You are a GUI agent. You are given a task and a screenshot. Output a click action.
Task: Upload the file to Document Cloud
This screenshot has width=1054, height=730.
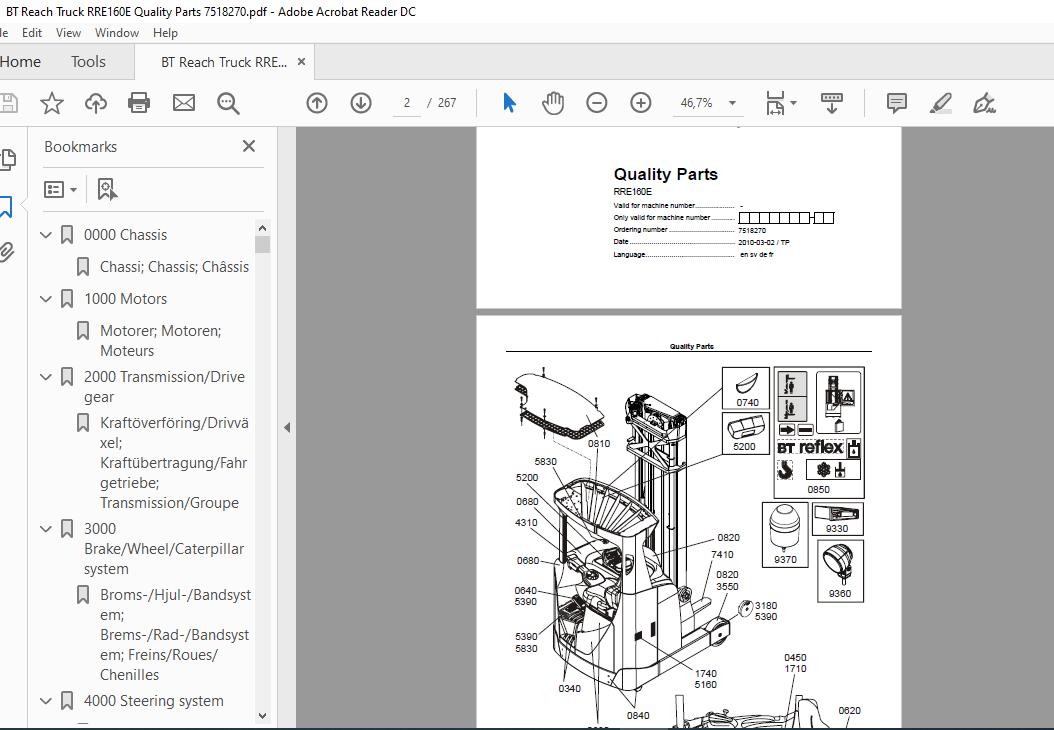point(95,103)
